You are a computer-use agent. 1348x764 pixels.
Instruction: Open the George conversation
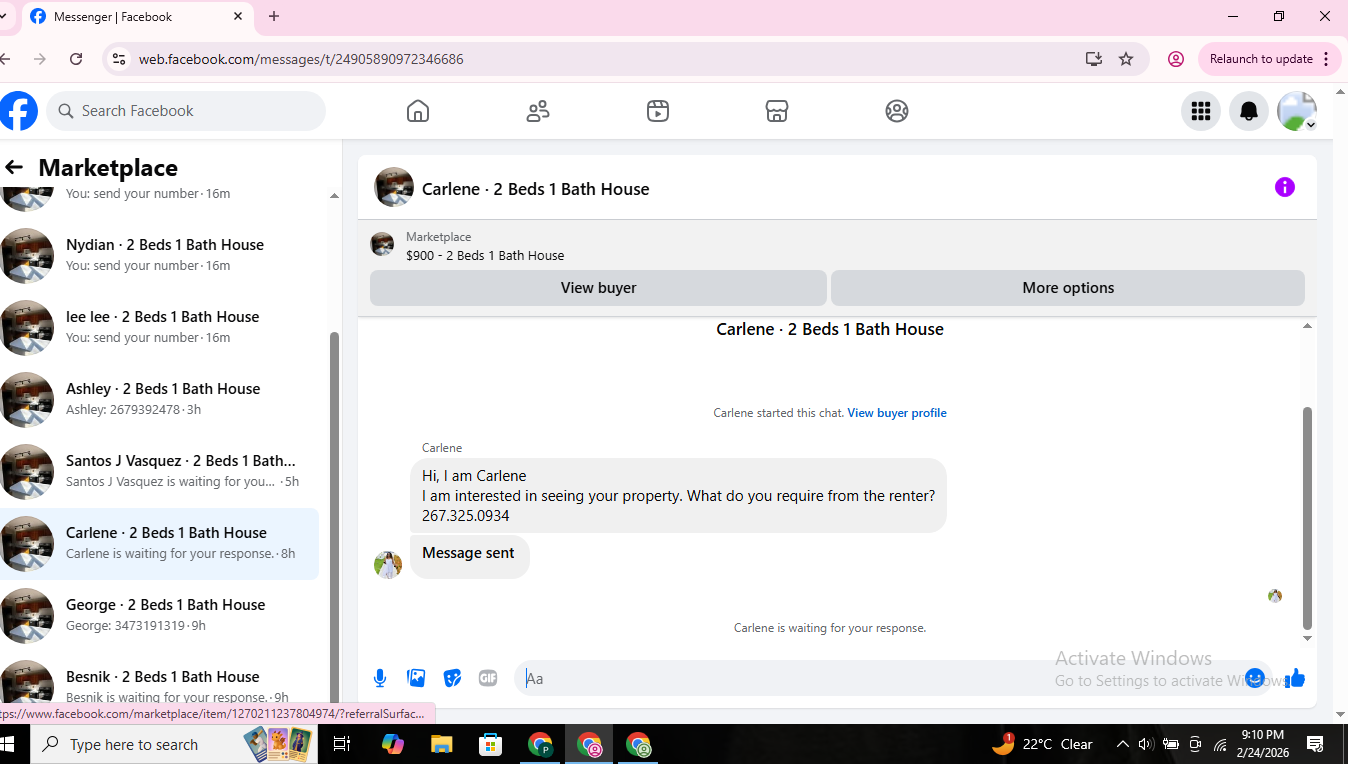pyautogui.click(x=160, y=615)
